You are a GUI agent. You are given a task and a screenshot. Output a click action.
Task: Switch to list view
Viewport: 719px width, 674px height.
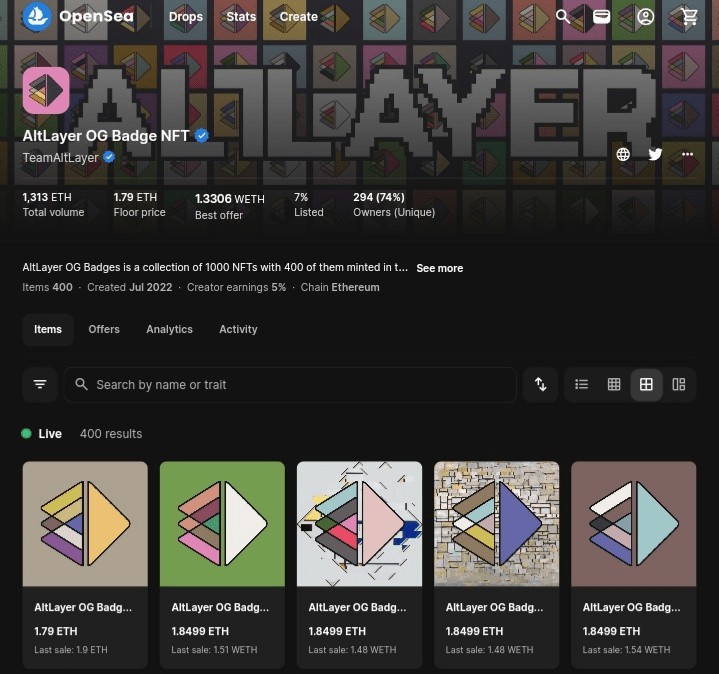click(581, 384)
